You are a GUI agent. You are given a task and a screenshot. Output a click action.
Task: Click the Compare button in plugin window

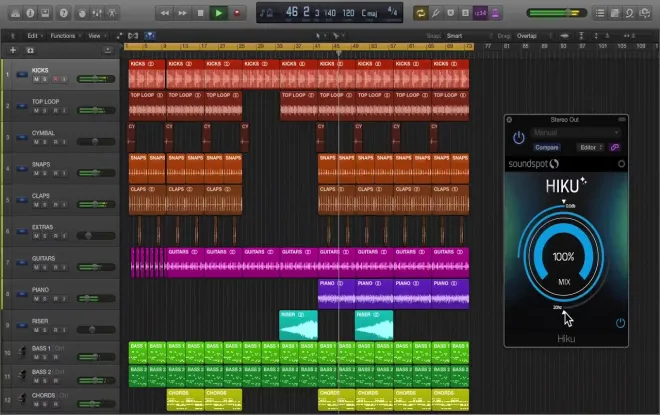[x=547, y=147]
